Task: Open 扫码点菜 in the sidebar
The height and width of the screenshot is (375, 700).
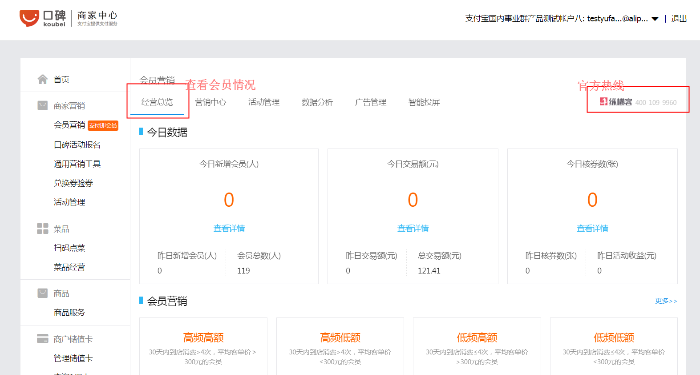Action: tap(69, 248)
